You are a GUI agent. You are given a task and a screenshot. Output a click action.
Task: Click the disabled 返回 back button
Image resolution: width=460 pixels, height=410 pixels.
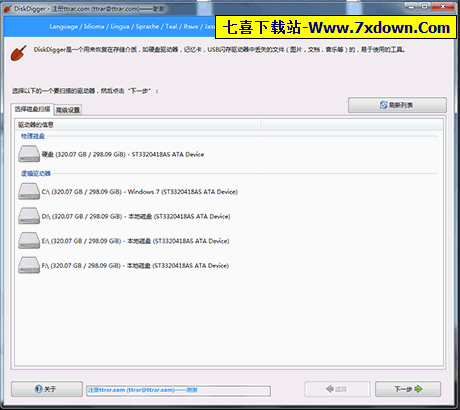pyautogui.click(x=337, y=389)
